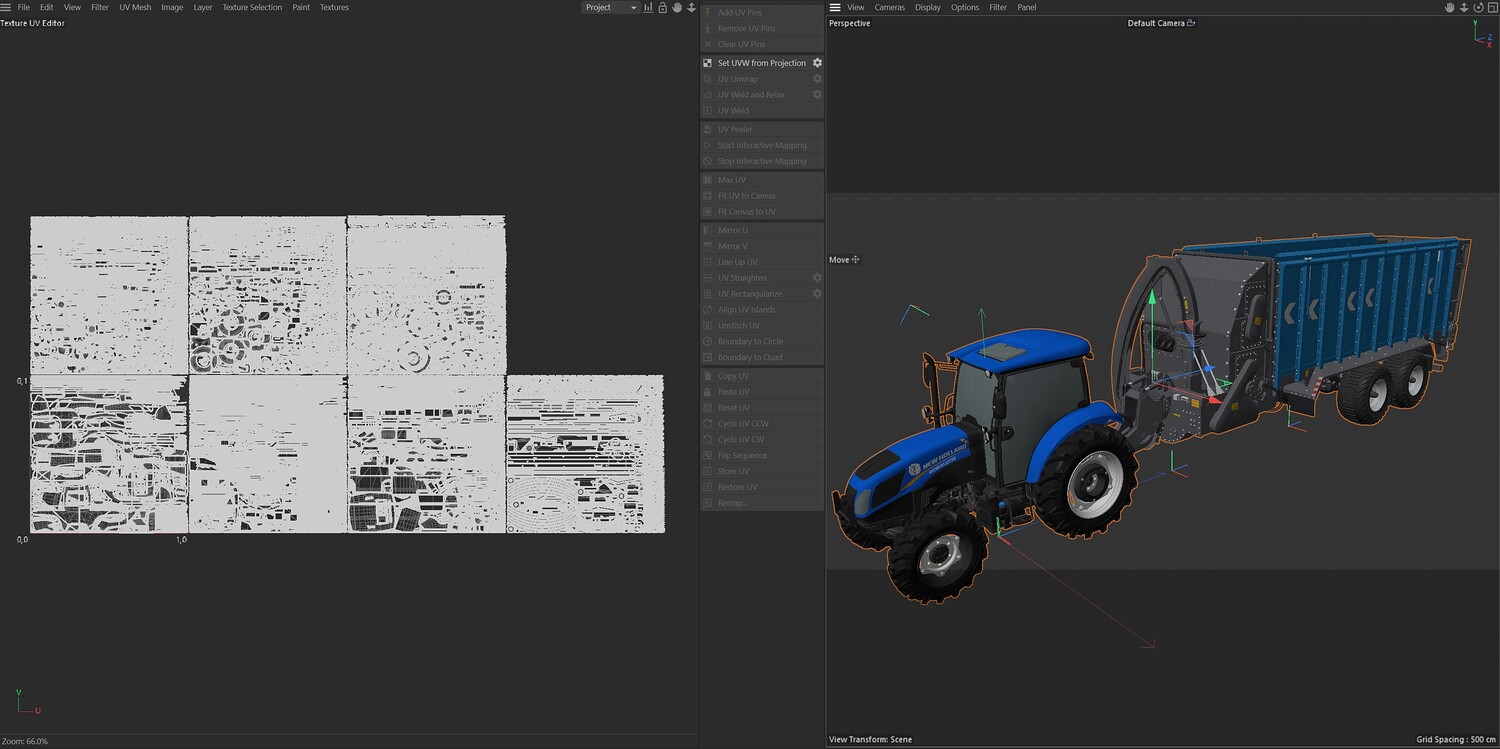Open the Texture Selection menu

click(252, 7)
